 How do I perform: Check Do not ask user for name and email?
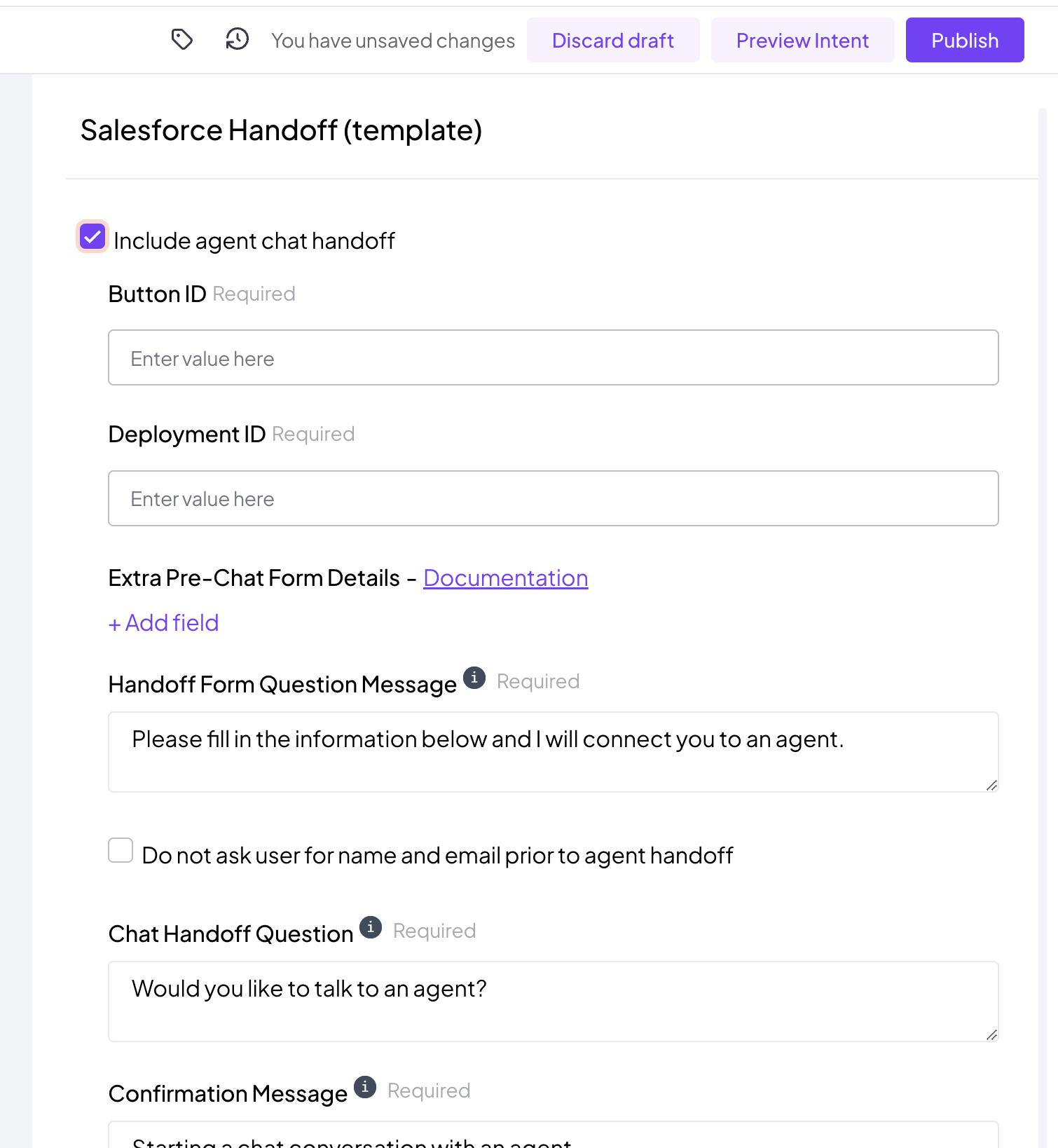pos(121,850)
